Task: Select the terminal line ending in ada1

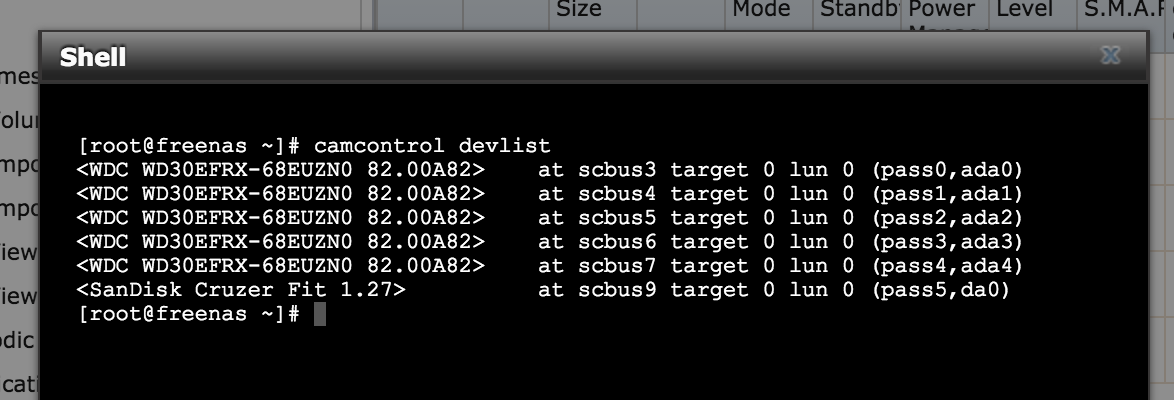Action: tap(550, 194)
